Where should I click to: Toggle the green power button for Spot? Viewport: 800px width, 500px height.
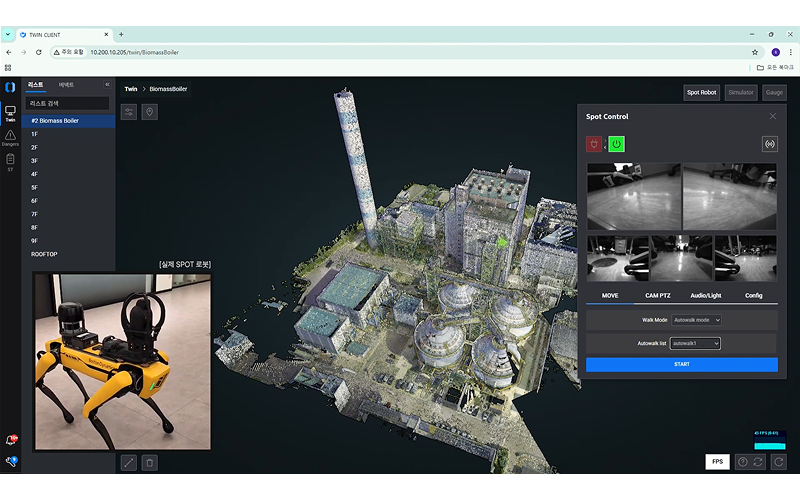[616, 144]
